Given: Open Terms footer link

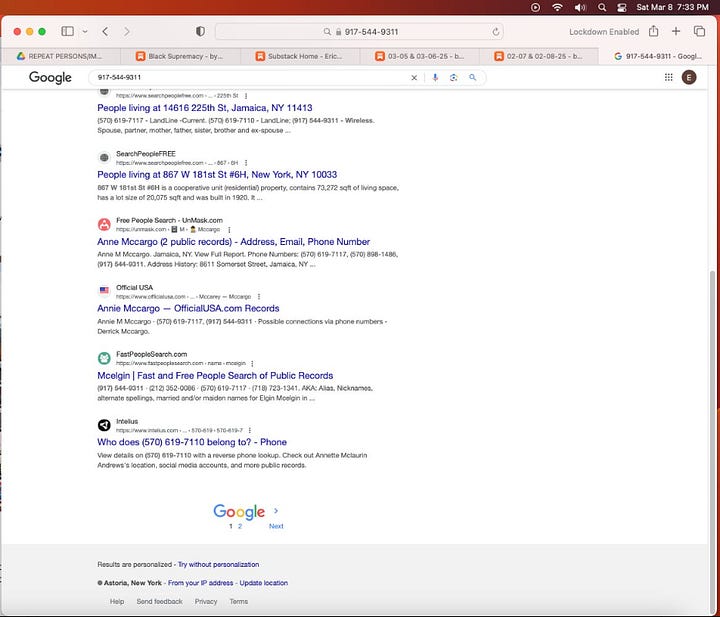Looking at the screenshot, I should [239, 601].
